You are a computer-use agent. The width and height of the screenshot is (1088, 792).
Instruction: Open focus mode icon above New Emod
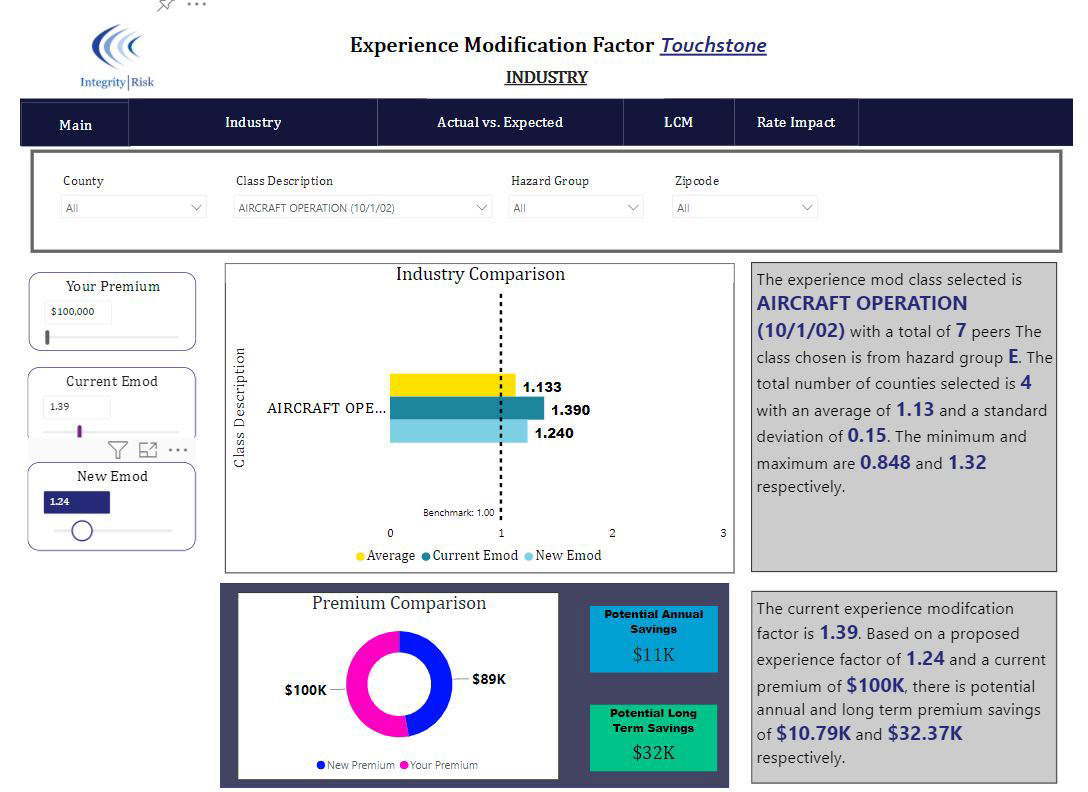click(x=148, y=450)
